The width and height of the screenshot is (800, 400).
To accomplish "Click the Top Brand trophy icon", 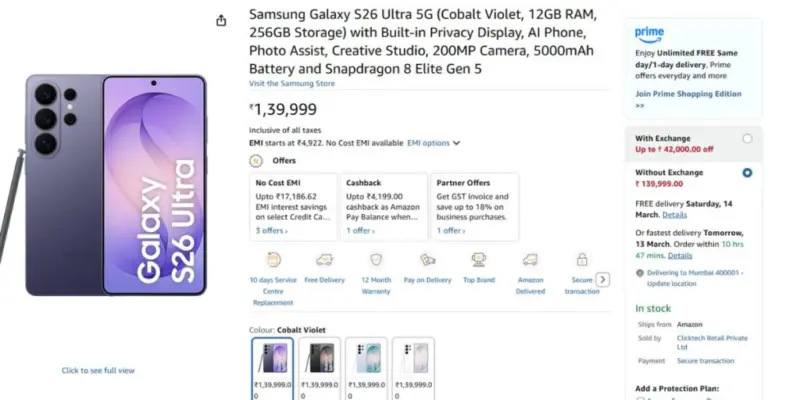I will point(478,259).
